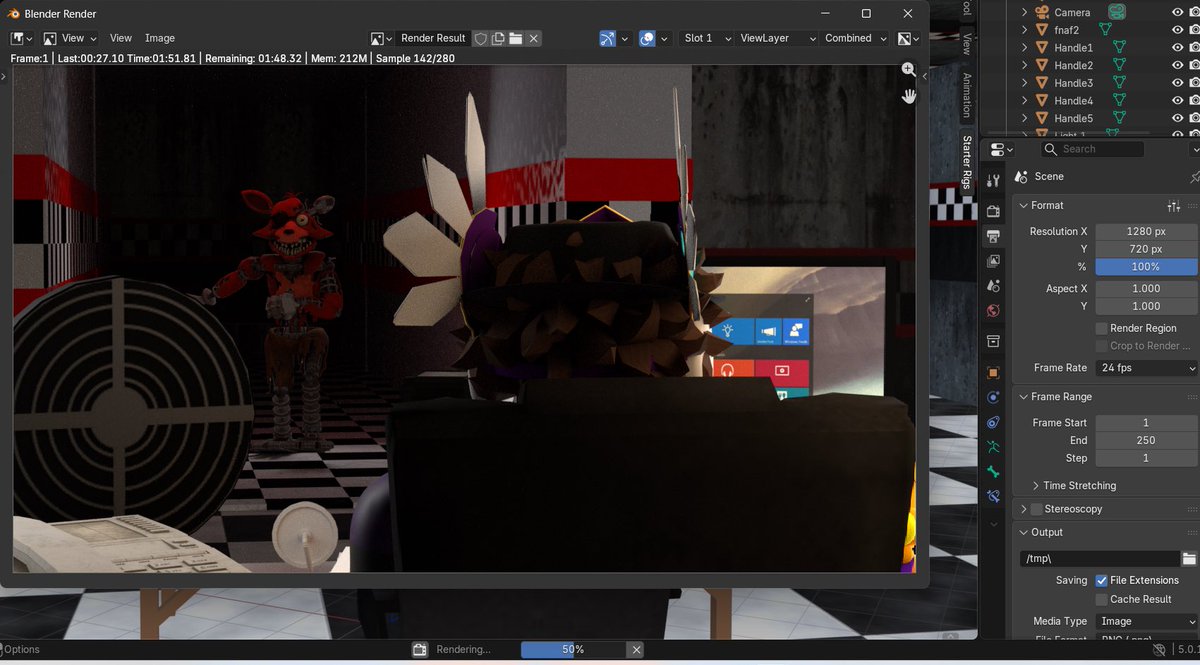Click the /tmp\ output path field
1200x665 pixels.
pos(1099,559)
